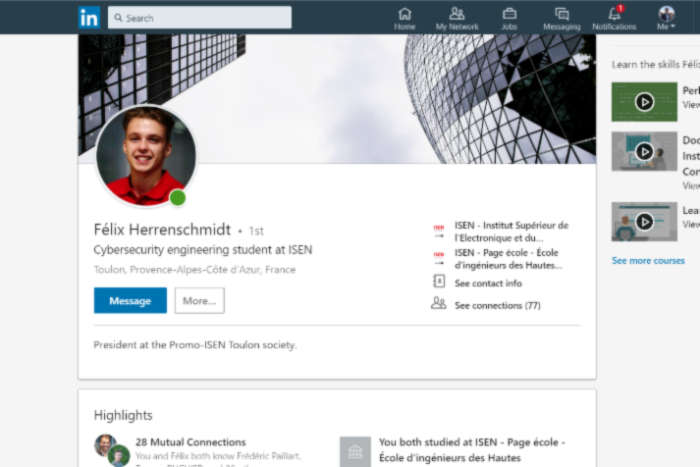Click the second ISEN school logo icon
The height and width of the screenshot is (467, 700).
[x=439, y=259]
